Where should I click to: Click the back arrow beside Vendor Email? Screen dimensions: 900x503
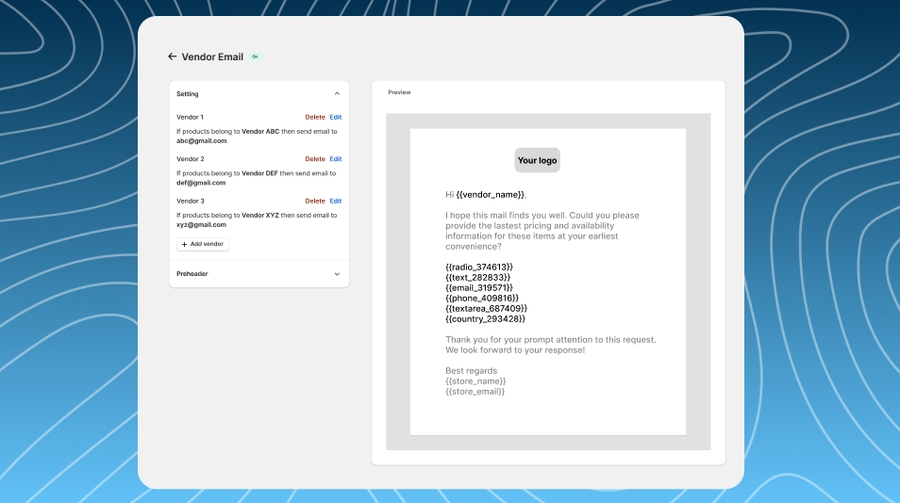(x=172, y=57)
